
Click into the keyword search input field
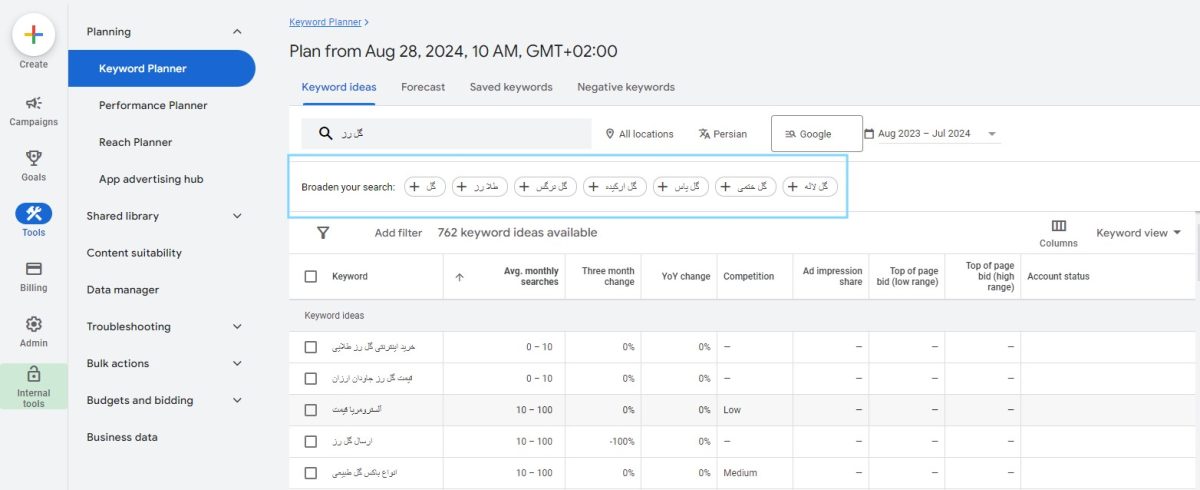447,134
